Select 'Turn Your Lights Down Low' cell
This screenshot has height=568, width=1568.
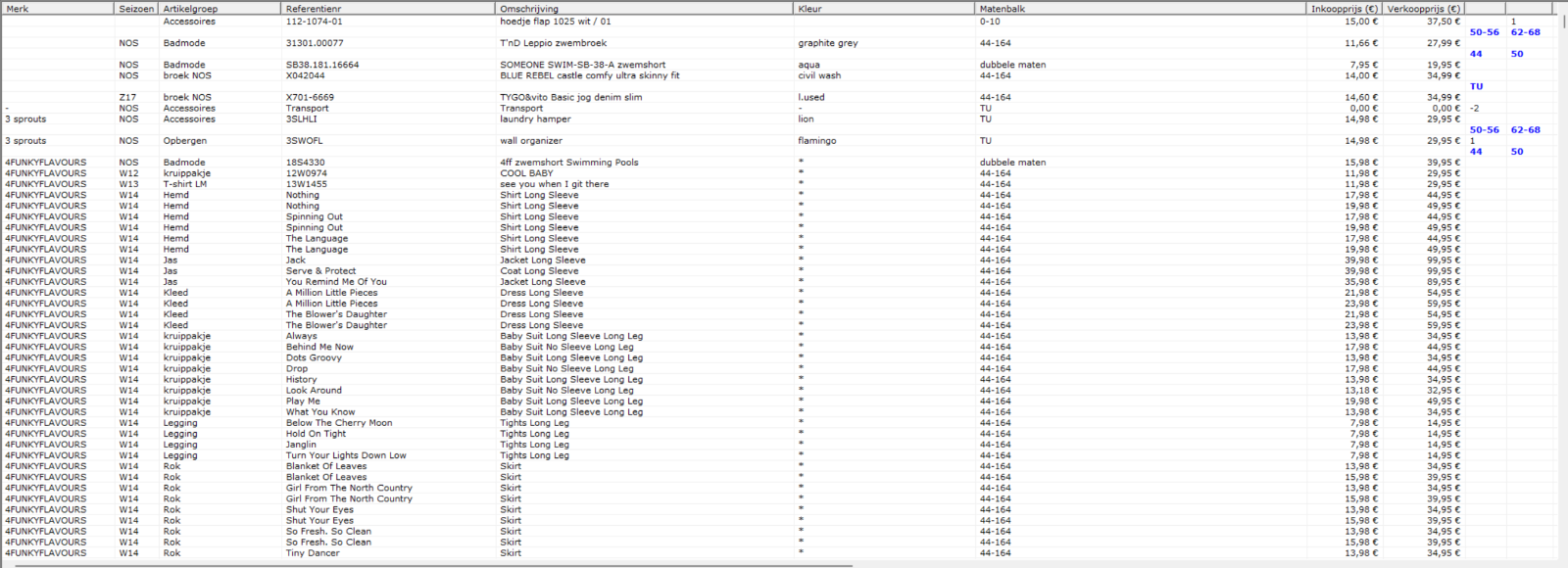click(346, 454)
